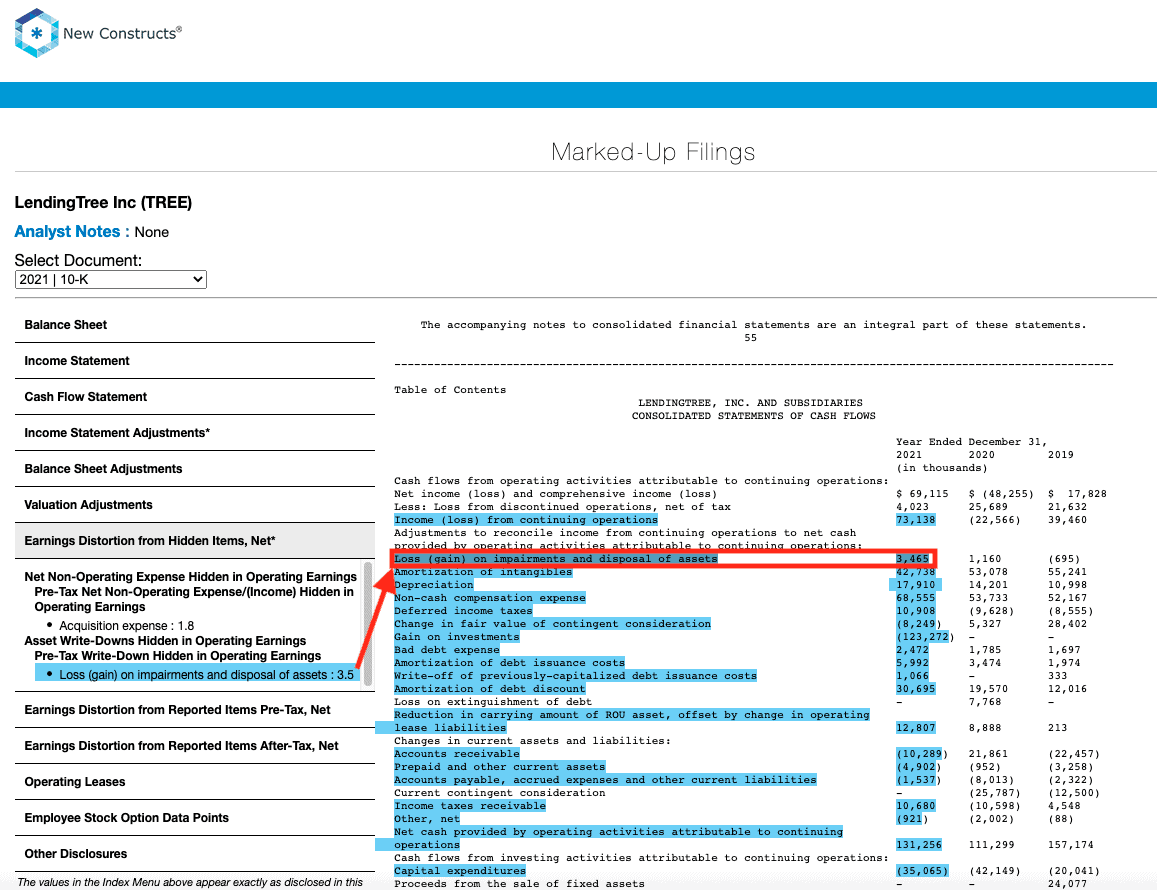Open Employee Stock Option Data Points section
This screenshot has height=890, width=1157.
[x=195, y=818]
